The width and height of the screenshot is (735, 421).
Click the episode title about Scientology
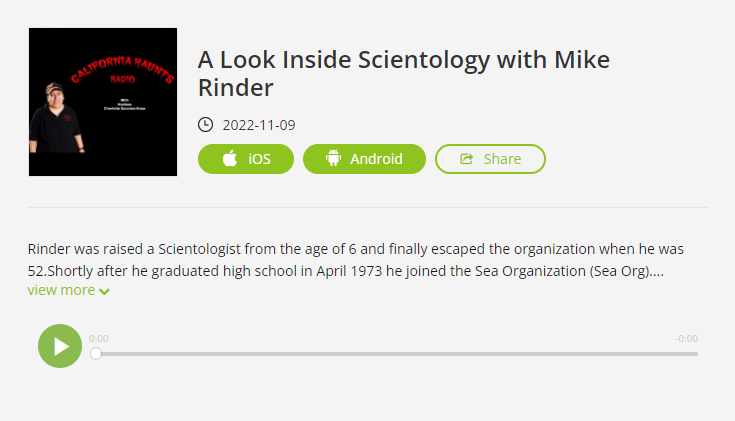404,73
